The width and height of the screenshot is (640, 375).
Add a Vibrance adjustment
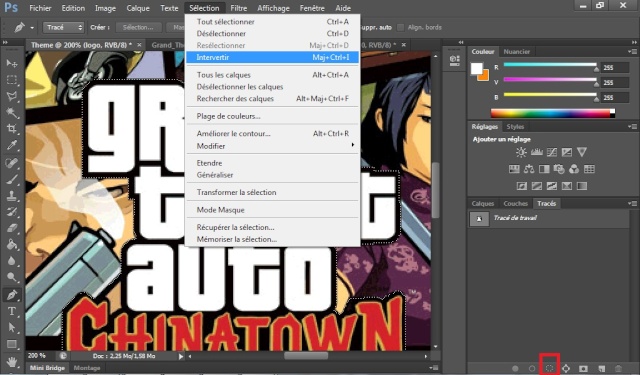[582, 152]
